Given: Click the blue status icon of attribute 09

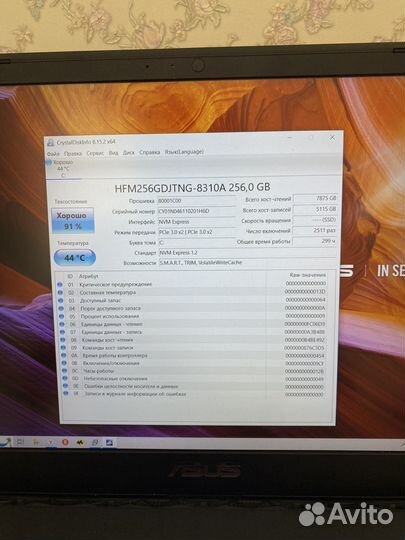Looking at the screenshot, I should click(x=63, y=347).
